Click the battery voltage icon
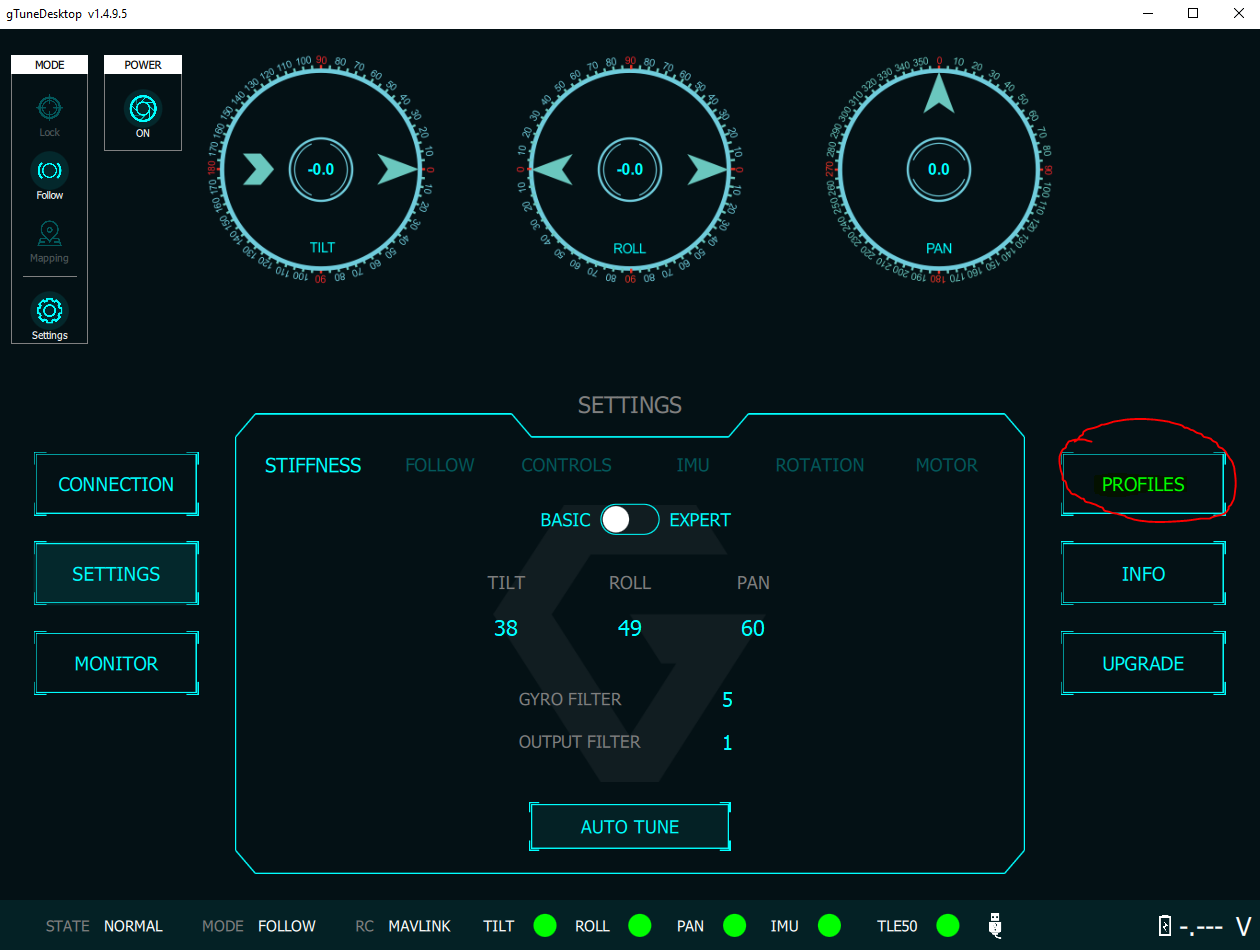Screen dimensions: 1260x950 pyautogui.click(x=1164, y=926)
